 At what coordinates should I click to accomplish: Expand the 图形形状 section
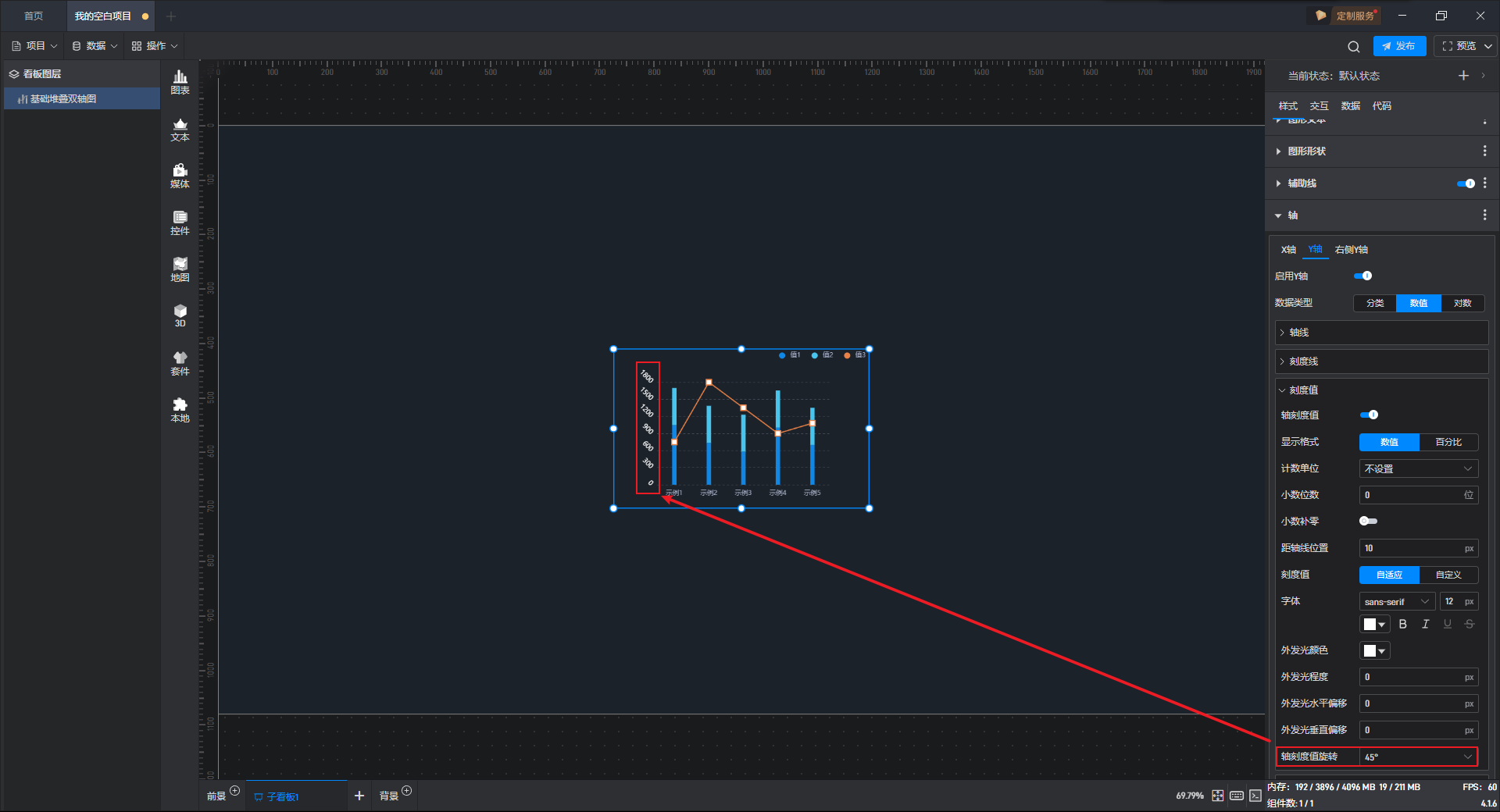pos(1278,151)
